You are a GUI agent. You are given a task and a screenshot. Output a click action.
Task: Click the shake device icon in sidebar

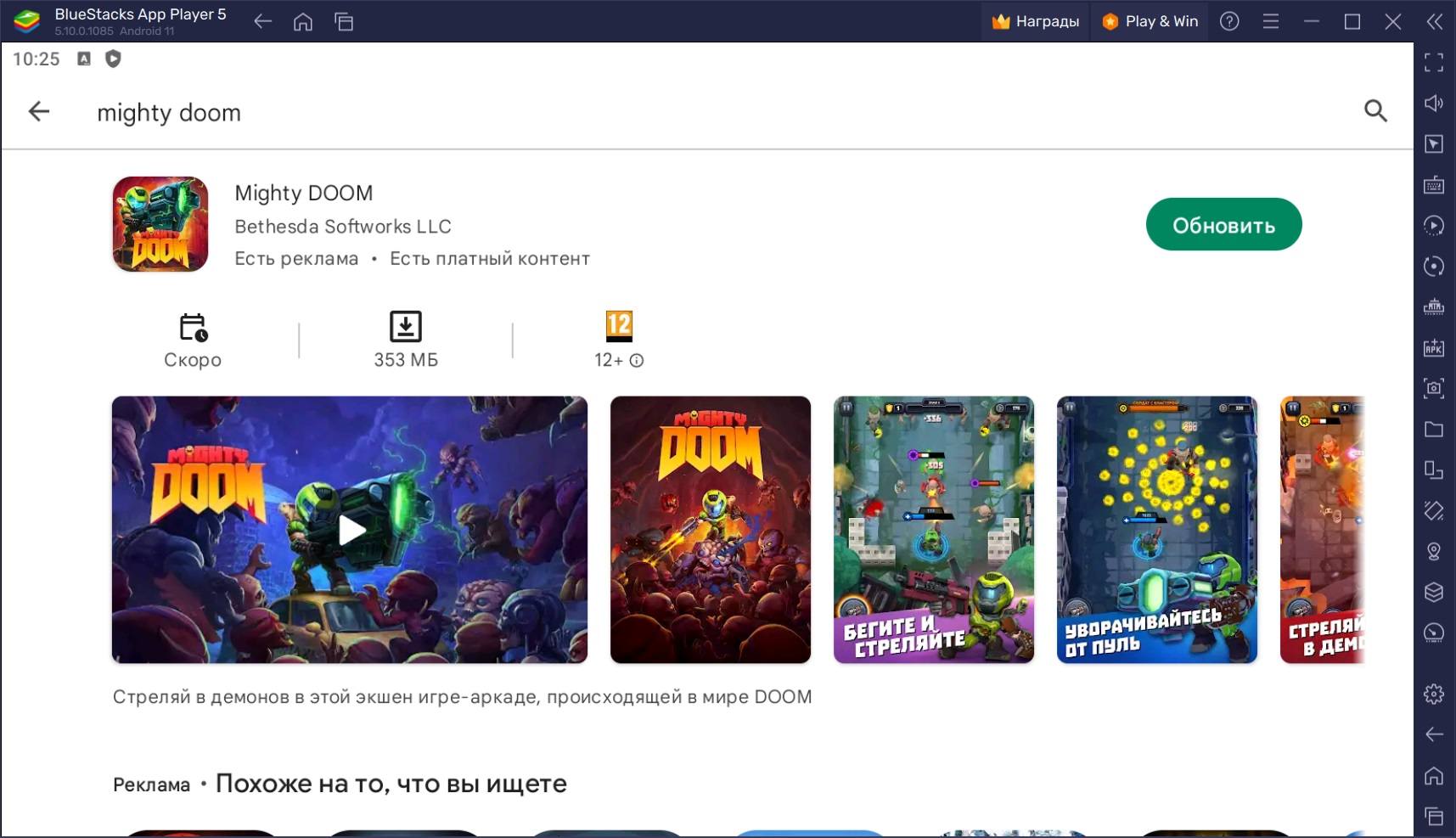tap(1434, 510)
